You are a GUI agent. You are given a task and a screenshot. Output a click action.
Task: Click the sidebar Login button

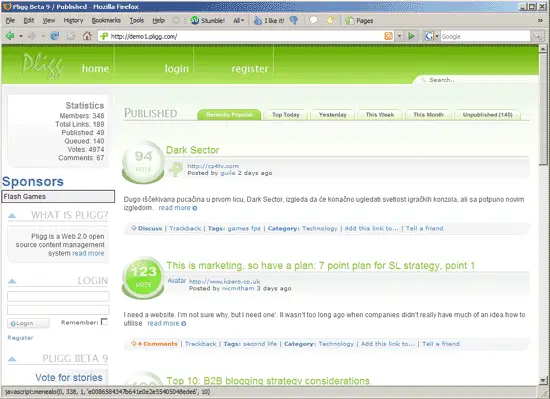tap(28, 323)
